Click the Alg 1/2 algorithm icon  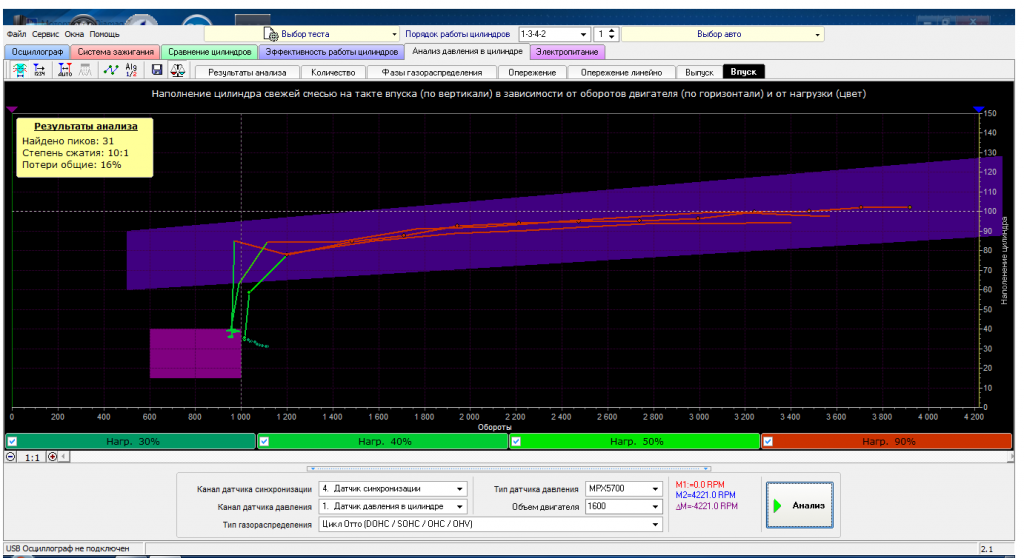coord(131,70)
